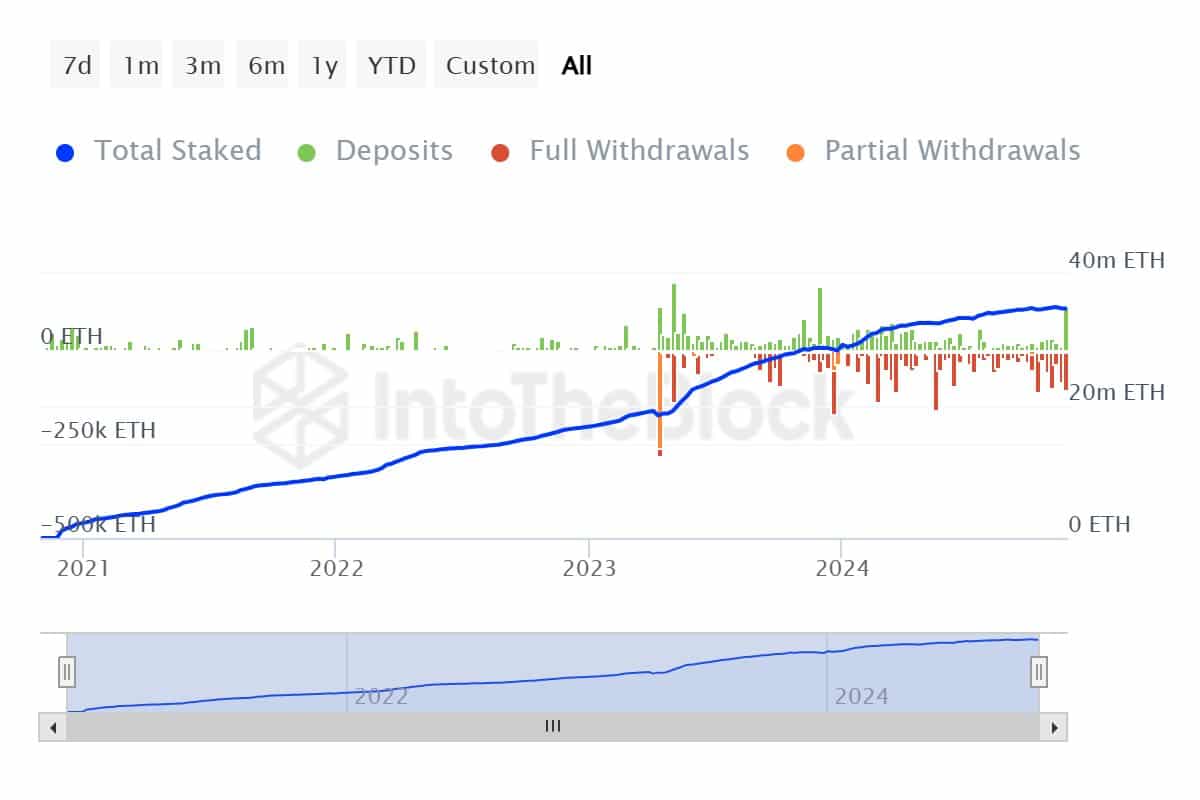Select the All time range tab
Image resolution: width=1200 pixels, height=800 pixels.
577,64
